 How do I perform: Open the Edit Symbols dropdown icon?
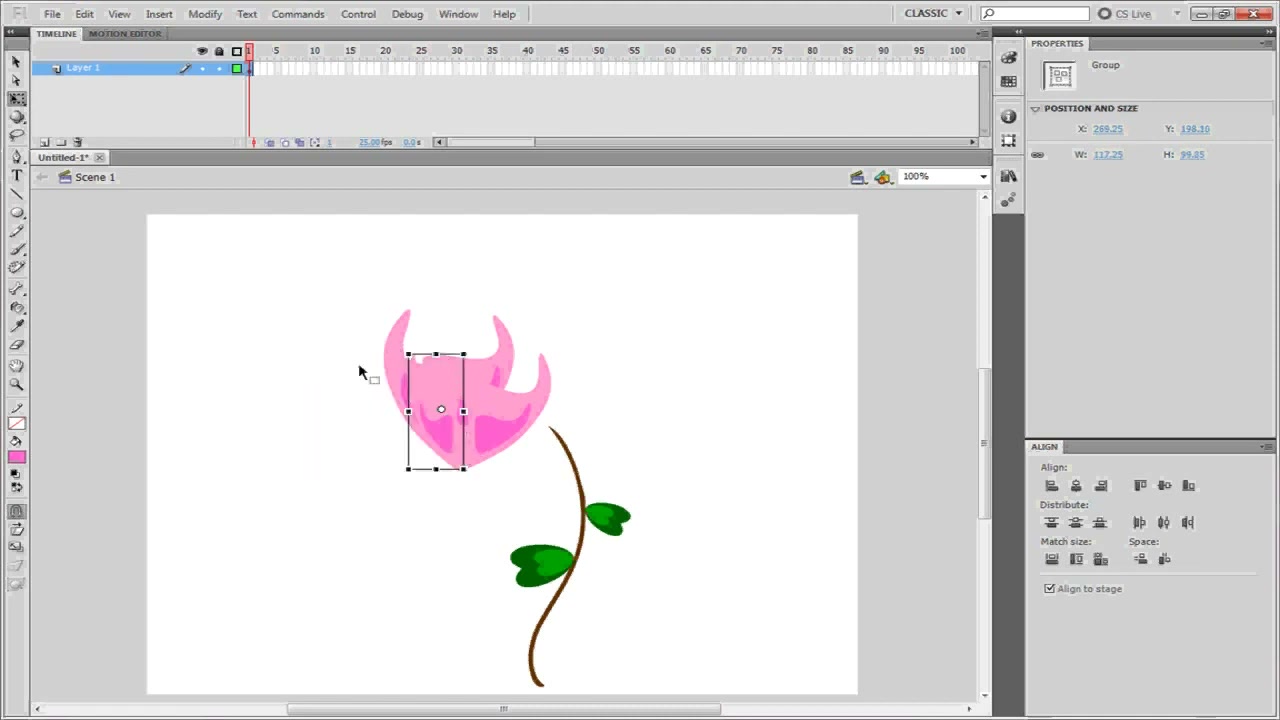pyautogui.click(x=882, y=177)
